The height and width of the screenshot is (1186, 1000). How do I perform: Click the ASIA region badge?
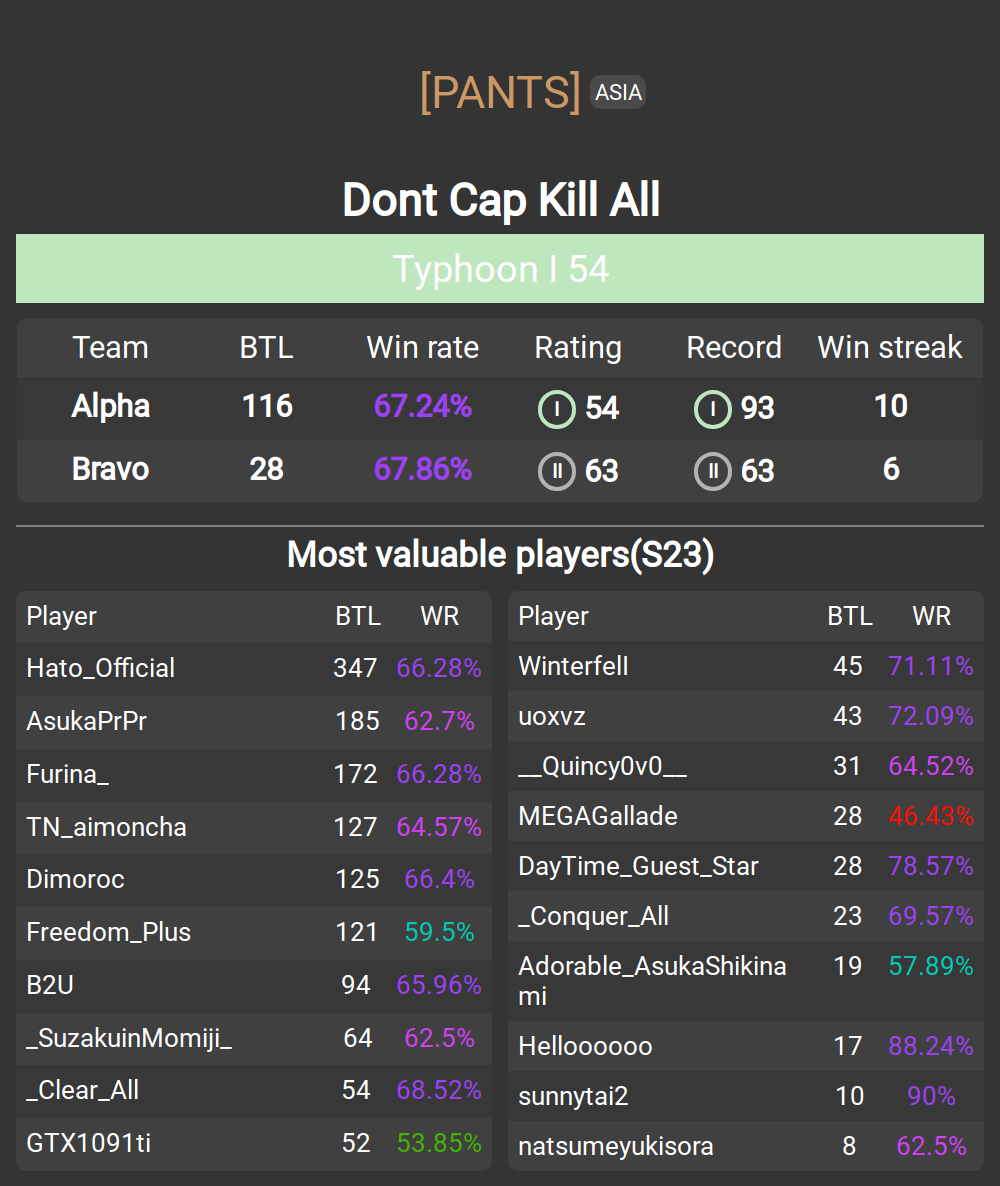[x=618, y=93]
